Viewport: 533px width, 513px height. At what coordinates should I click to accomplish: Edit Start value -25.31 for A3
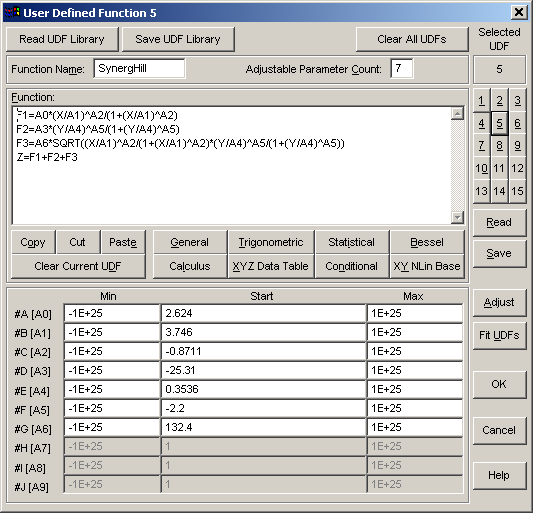263,371
